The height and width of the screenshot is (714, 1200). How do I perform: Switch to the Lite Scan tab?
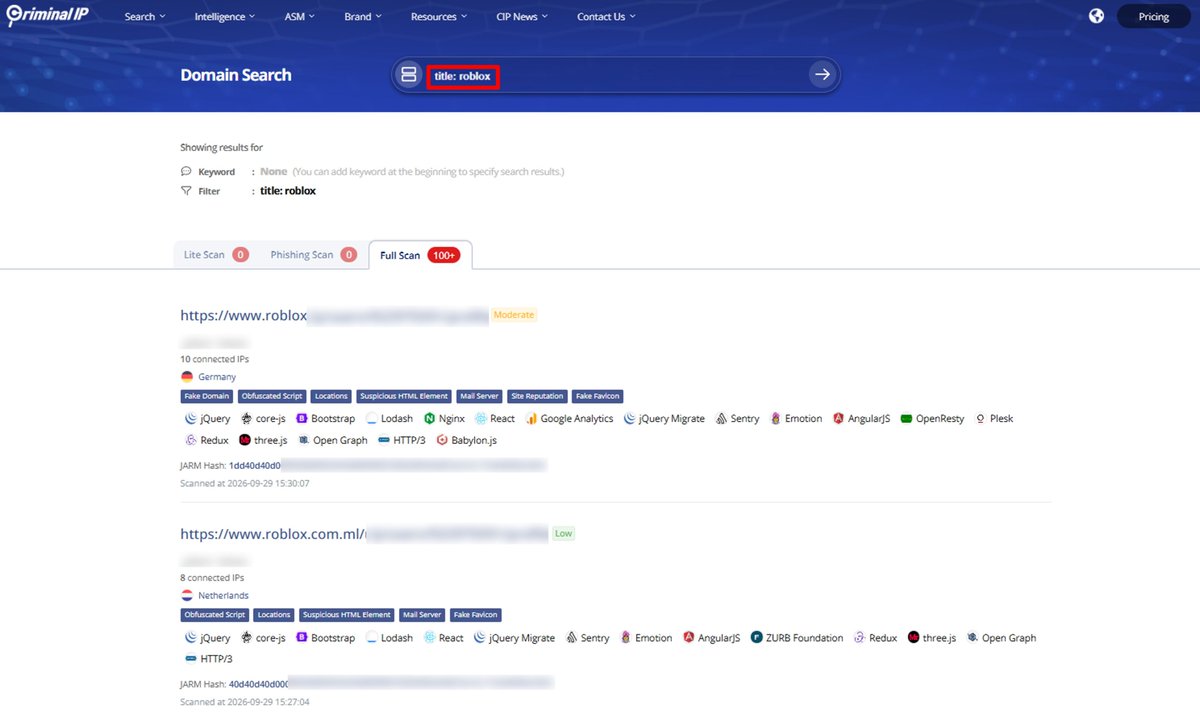point(216,255)
